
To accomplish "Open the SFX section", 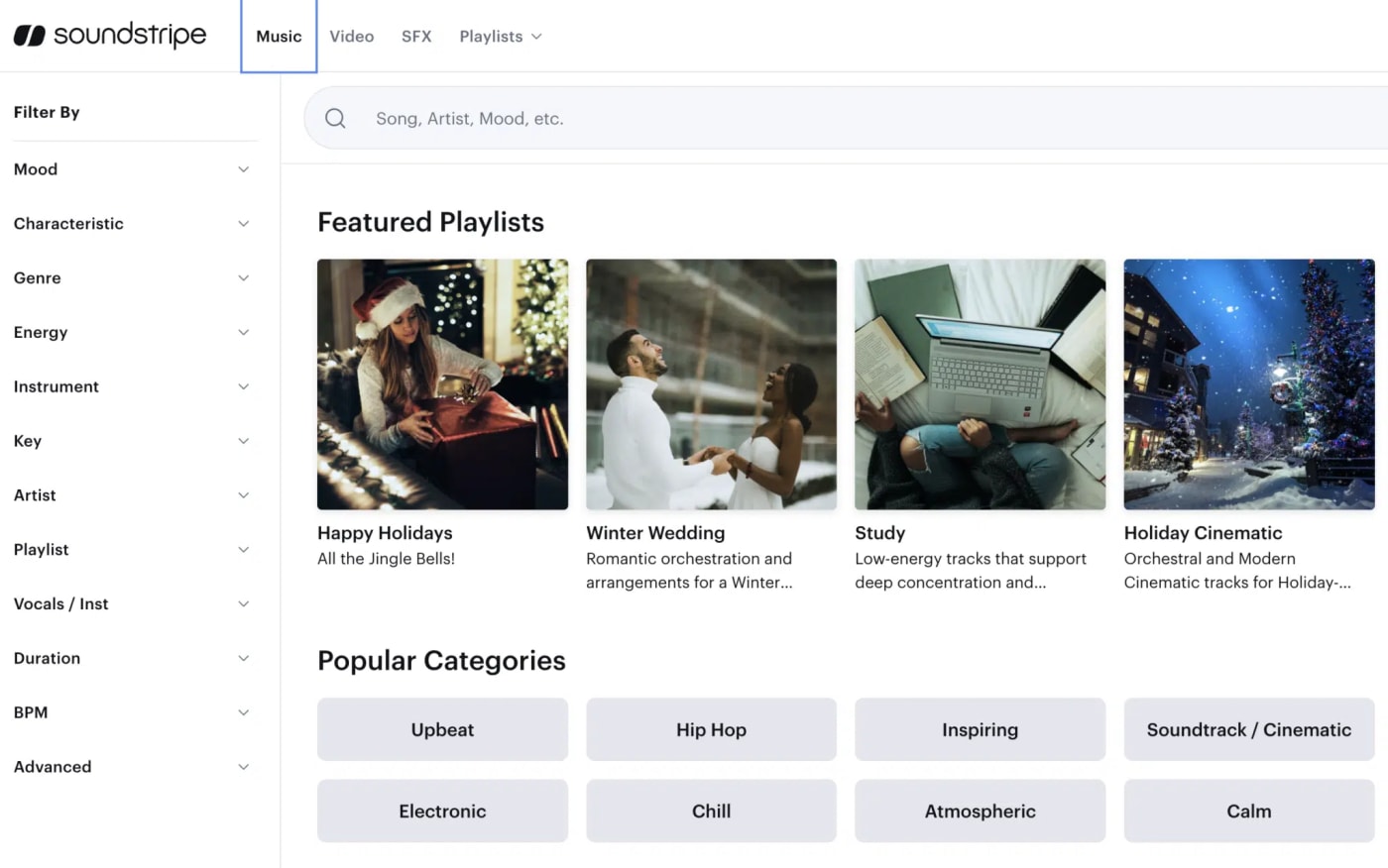I will [416, 36].
